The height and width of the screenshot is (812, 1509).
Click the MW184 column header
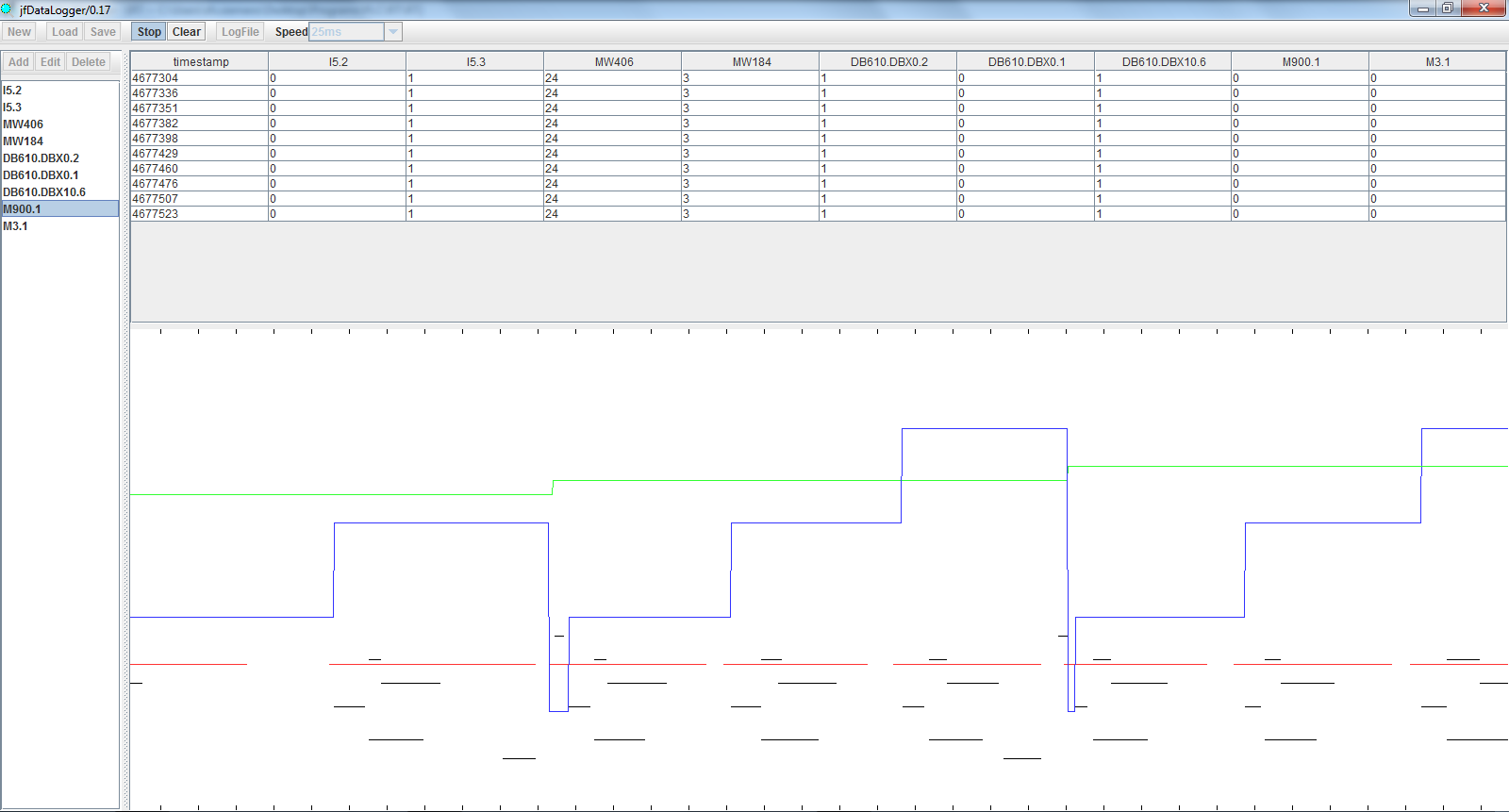751,62
